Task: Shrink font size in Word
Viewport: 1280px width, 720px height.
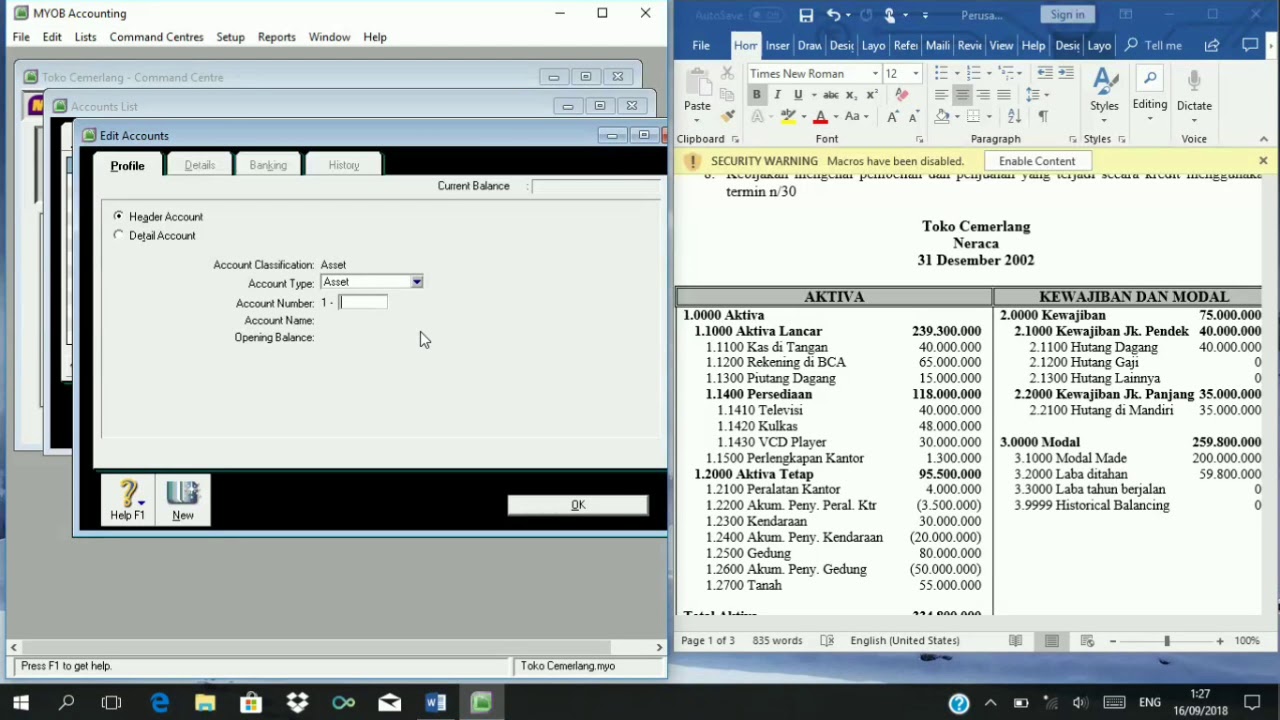Action: (x=916, y=116)
